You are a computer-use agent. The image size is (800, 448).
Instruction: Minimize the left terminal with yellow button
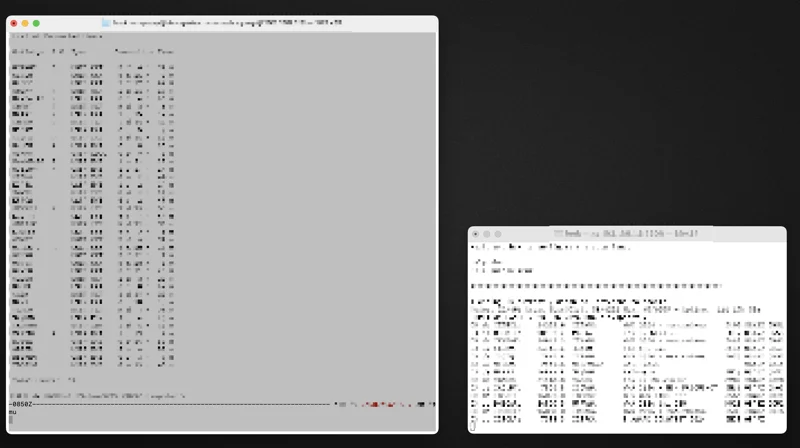25,23
